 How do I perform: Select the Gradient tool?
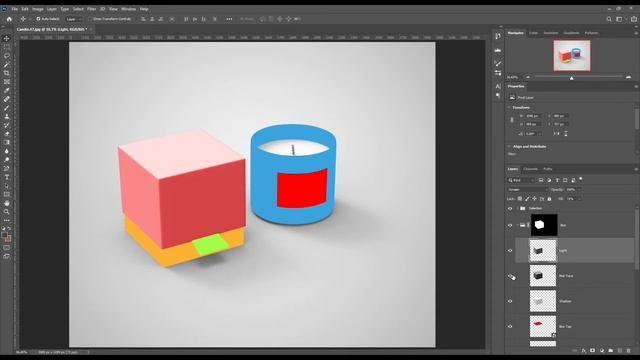[7, 142]
